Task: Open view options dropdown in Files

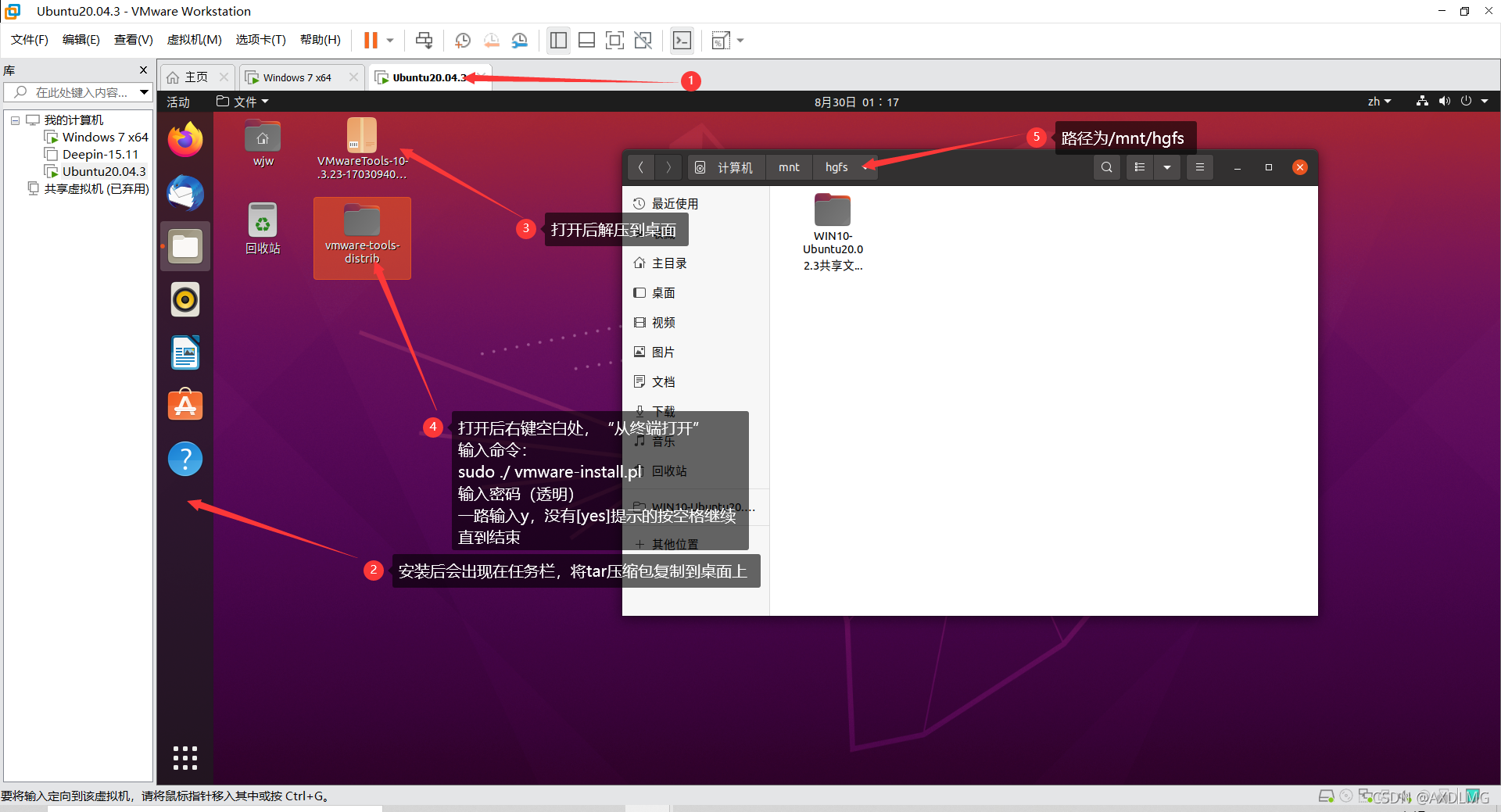Action: tap(1167, 167)
